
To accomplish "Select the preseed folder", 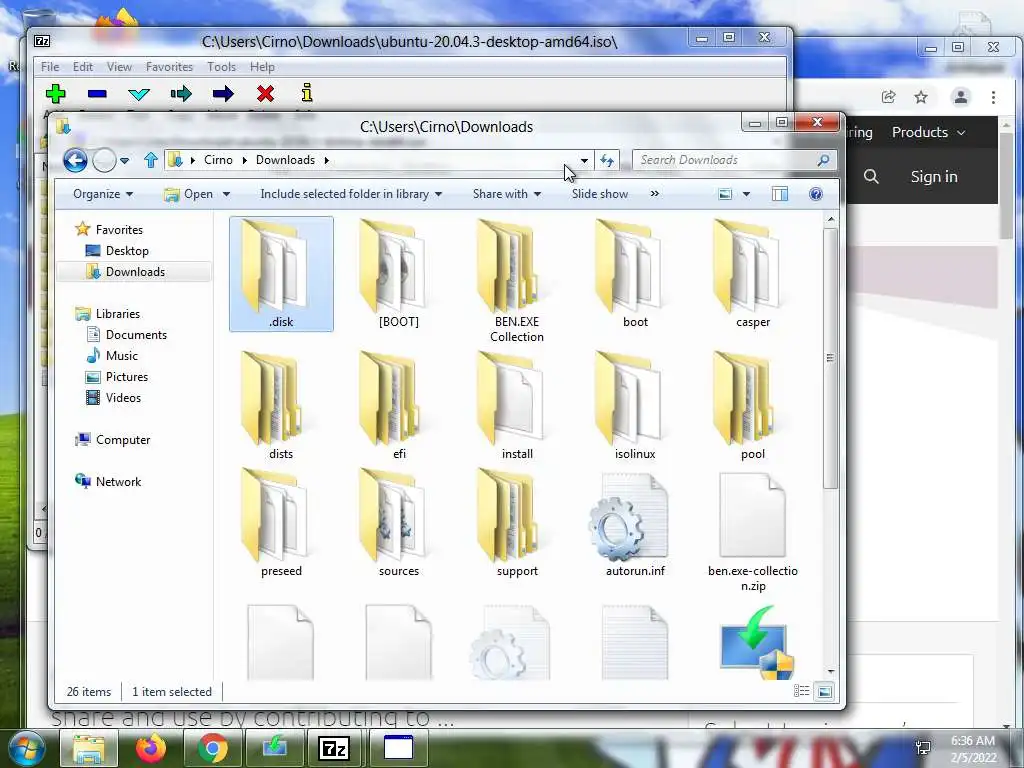I will [281, 524].
